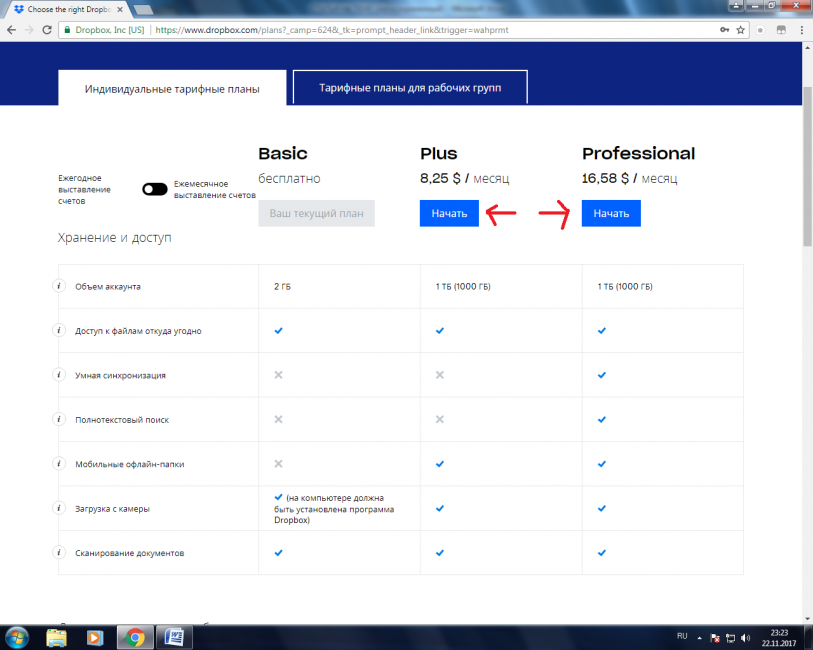The image size is (813, 650).
Task: Show hidden tray icons arrow
Action: [x=699, y=638]
